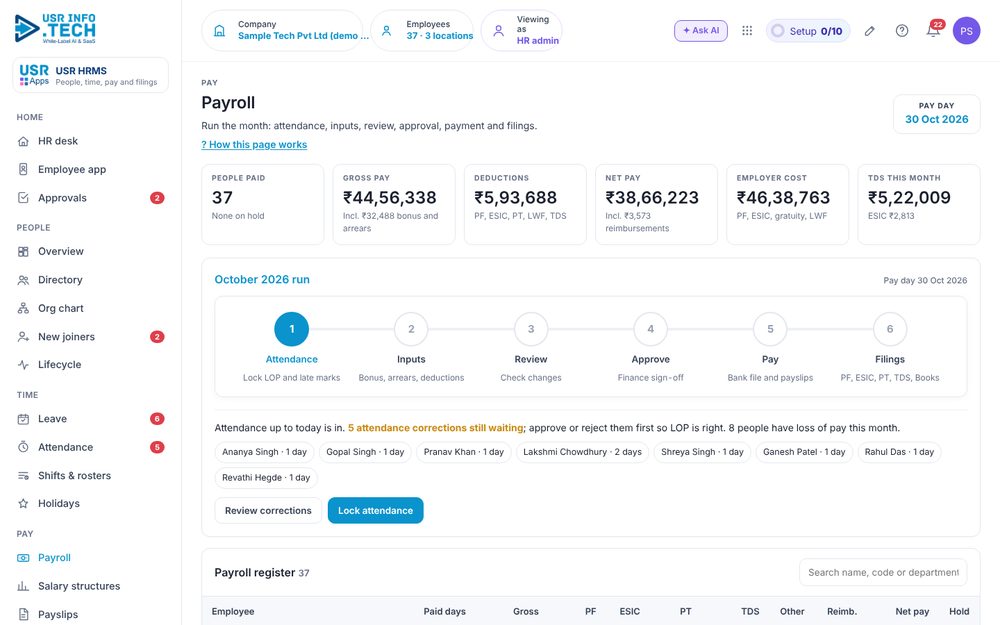Click the New joiners icon
Image resolution: width=1000 pixels, height=625 pixels.
(23, 336)
